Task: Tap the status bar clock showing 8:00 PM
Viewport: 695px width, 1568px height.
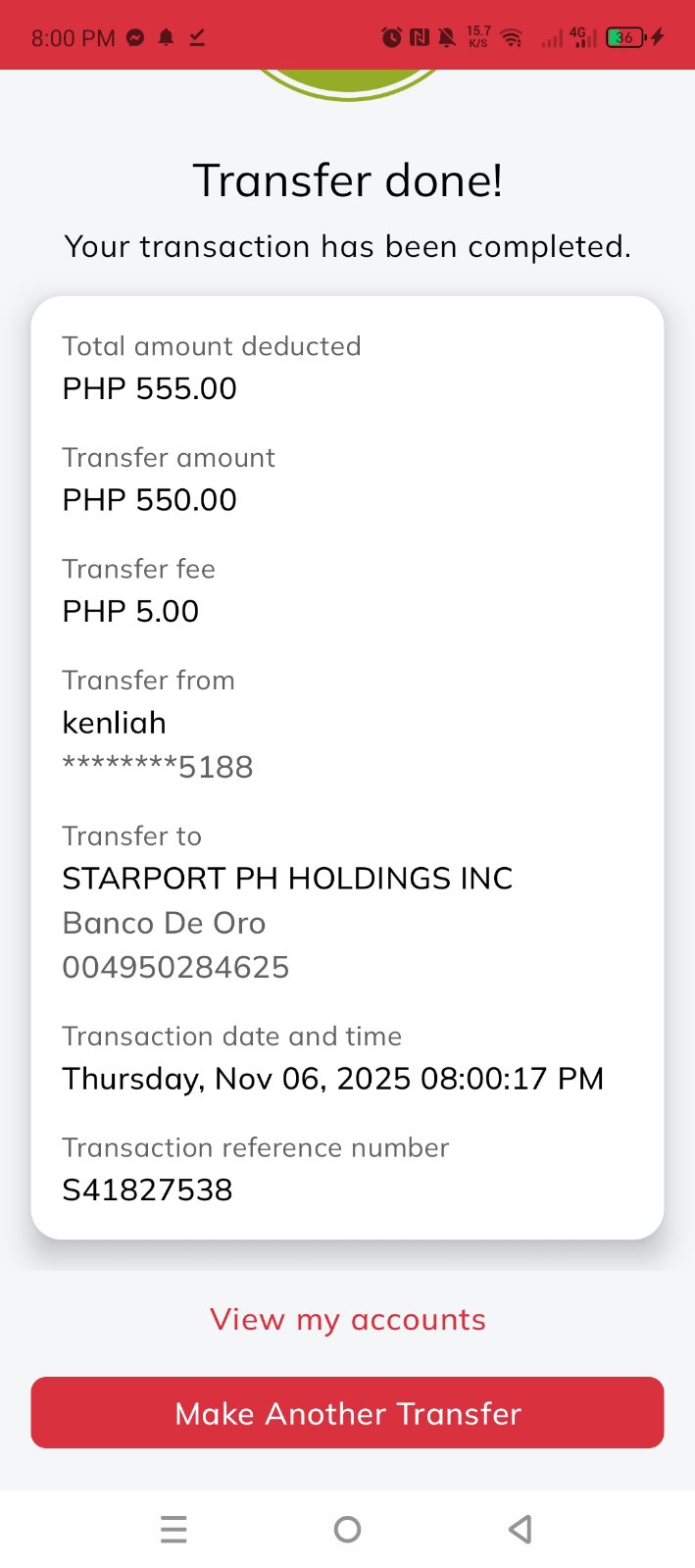Action: tap(73, 38)
